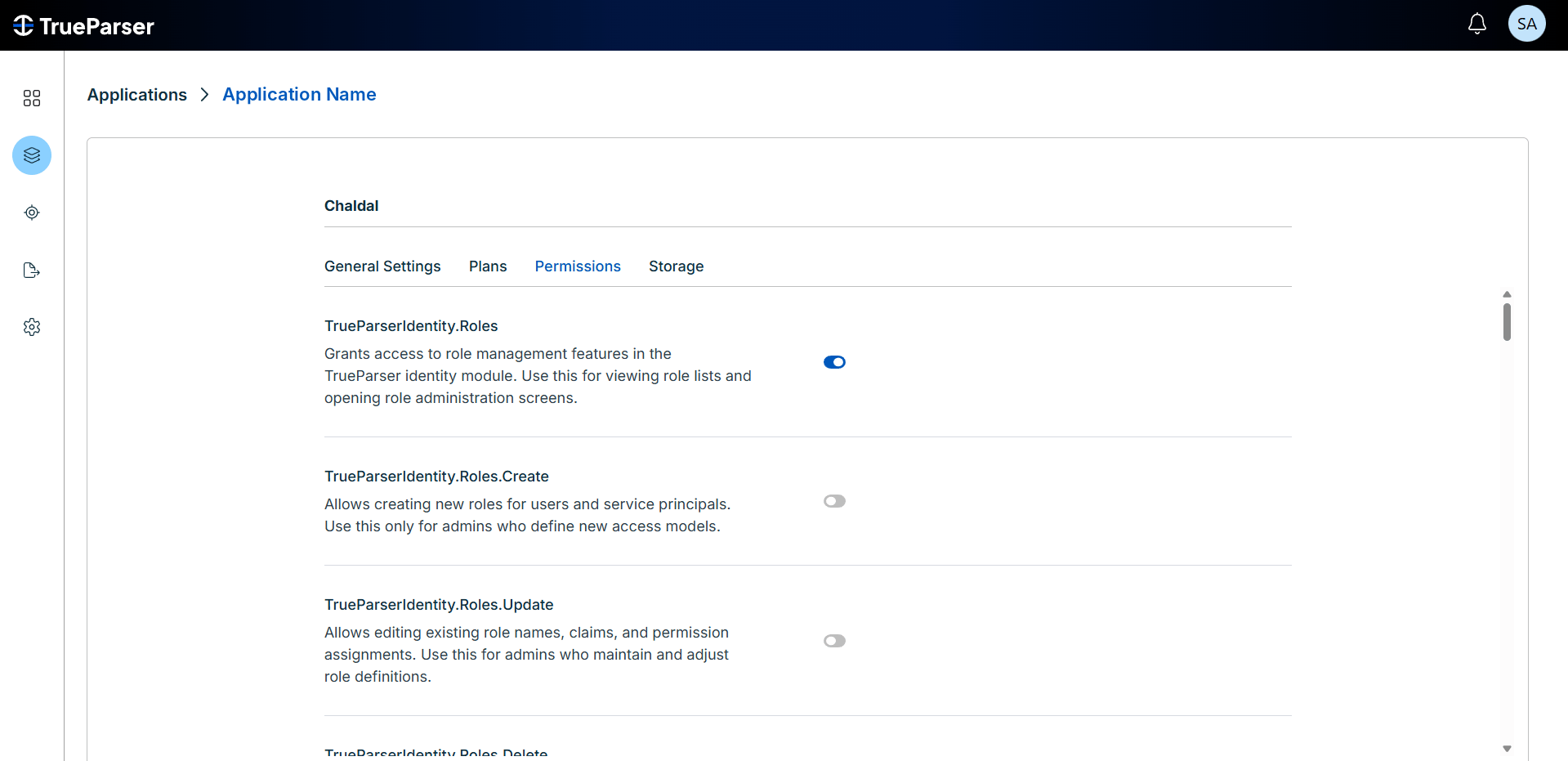Switch to the Storage tab
Image resolution: width=1568 pixels, height=761 pixels.
[677, 266]
